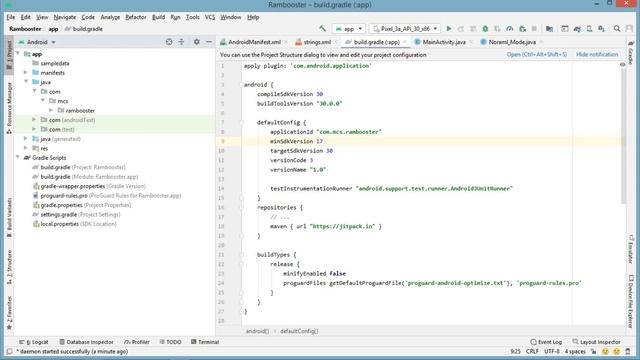Open the Build menu
The height and width of the screenshot is (360, 640).
click(x=158, y=17)
